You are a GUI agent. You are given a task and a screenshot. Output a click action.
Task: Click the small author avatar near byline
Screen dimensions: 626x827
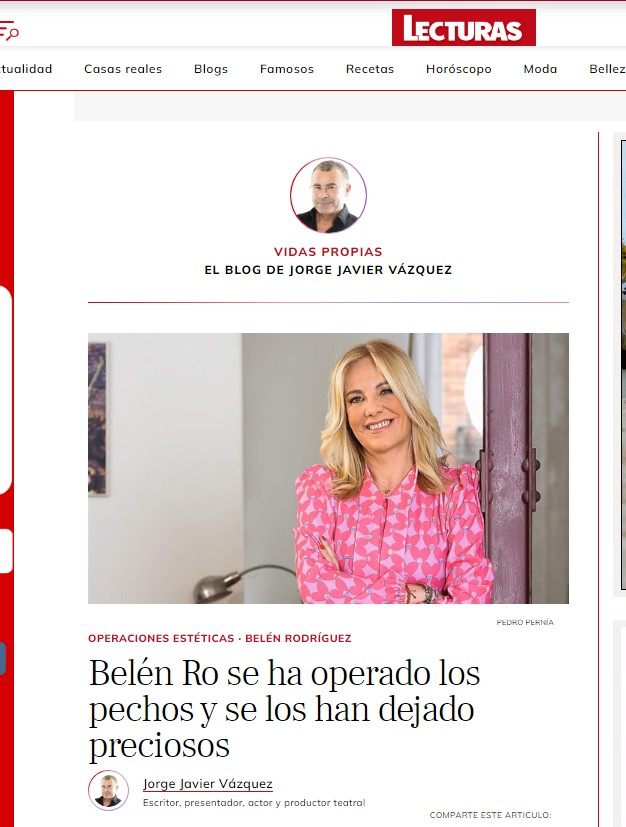click(x=108, y=790)
